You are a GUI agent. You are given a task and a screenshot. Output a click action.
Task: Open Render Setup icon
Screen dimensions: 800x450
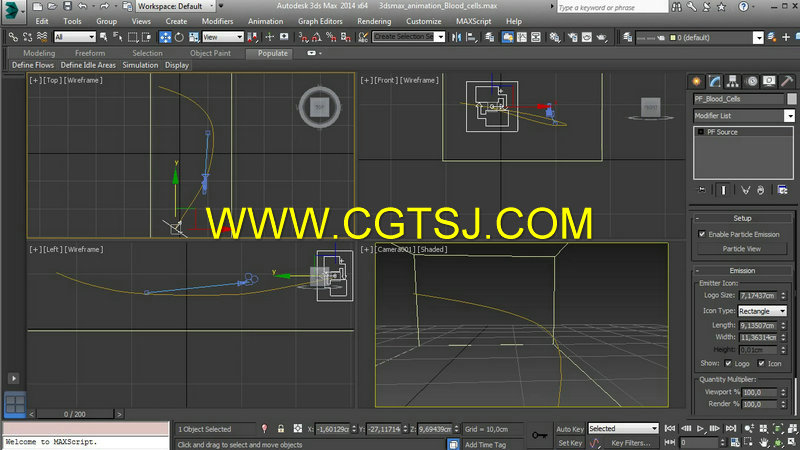click(573, 37)
